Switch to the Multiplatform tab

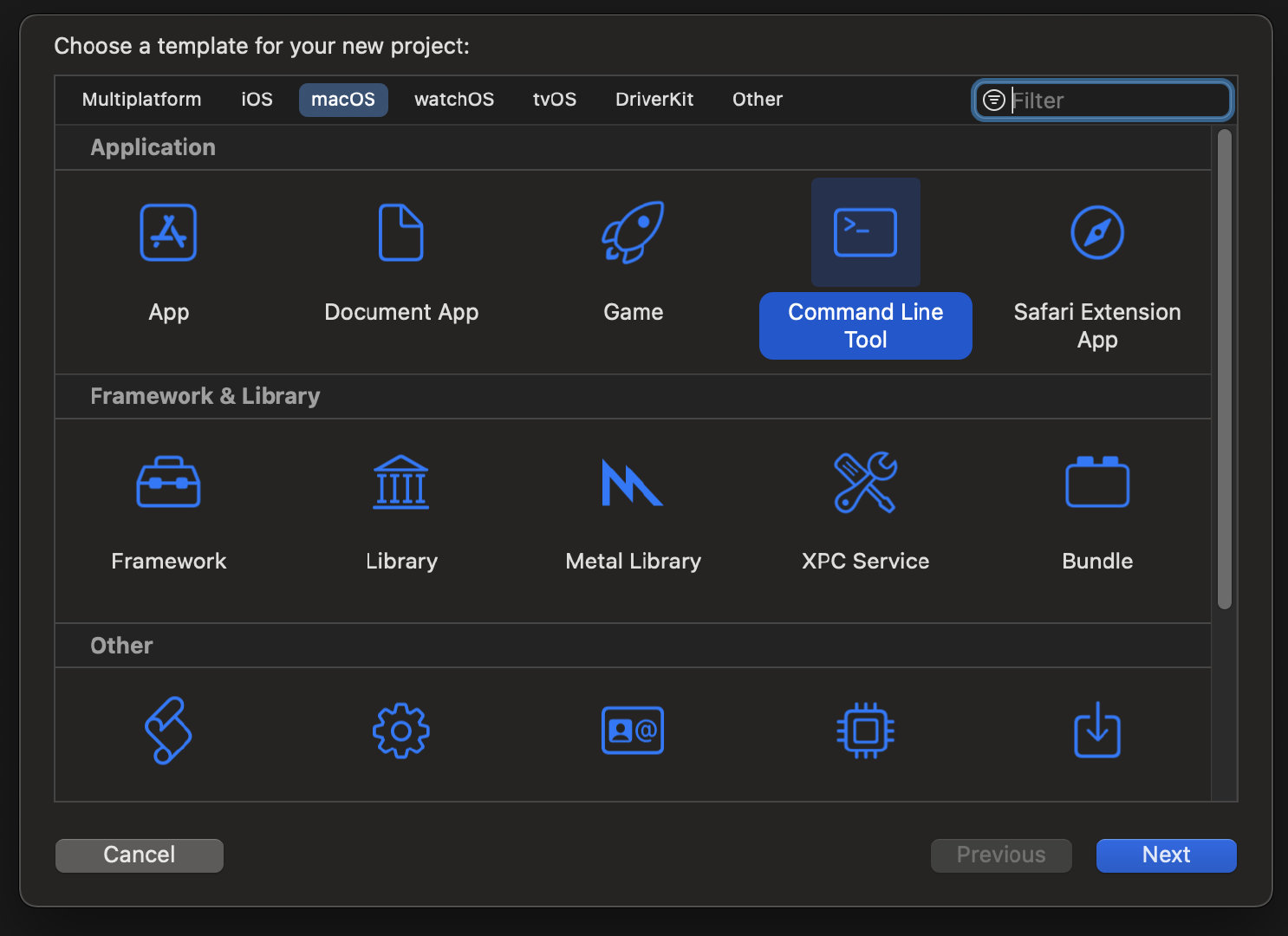(x=141, y=100)
